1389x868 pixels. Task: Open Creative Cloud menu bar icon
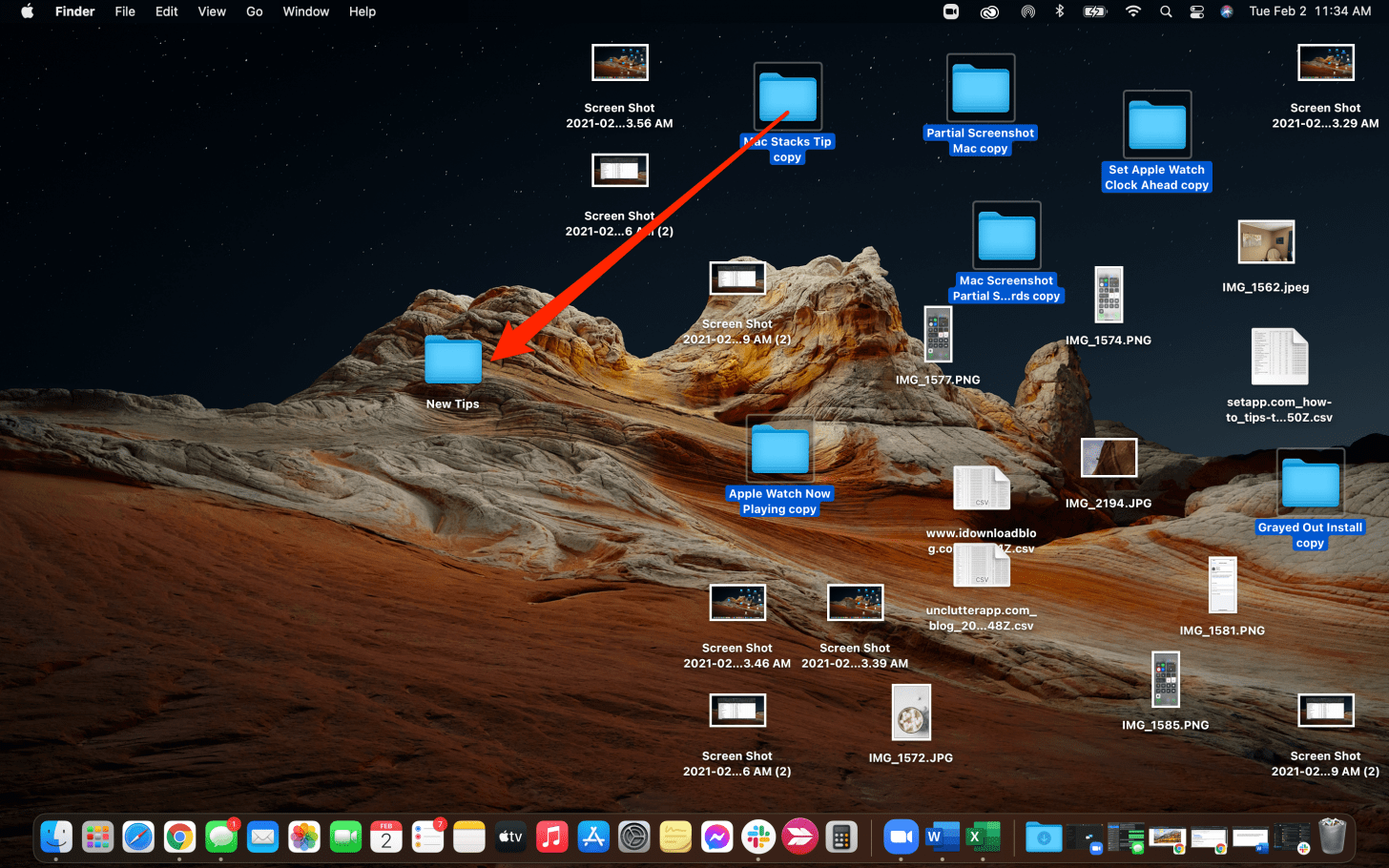(x=989, y=11)
